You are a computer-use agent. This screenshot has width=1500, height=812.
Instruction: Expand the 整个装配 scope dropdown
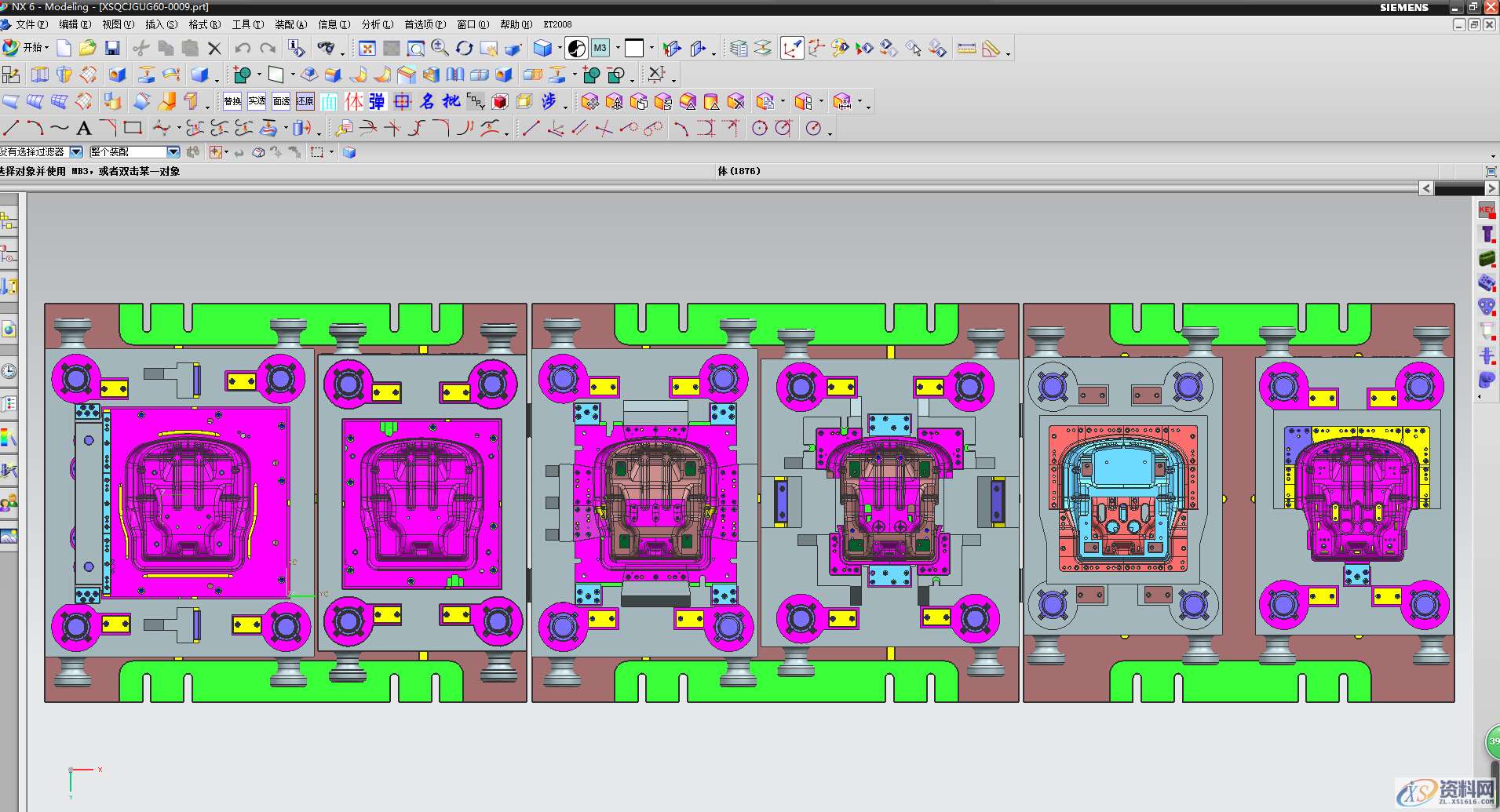173,152
